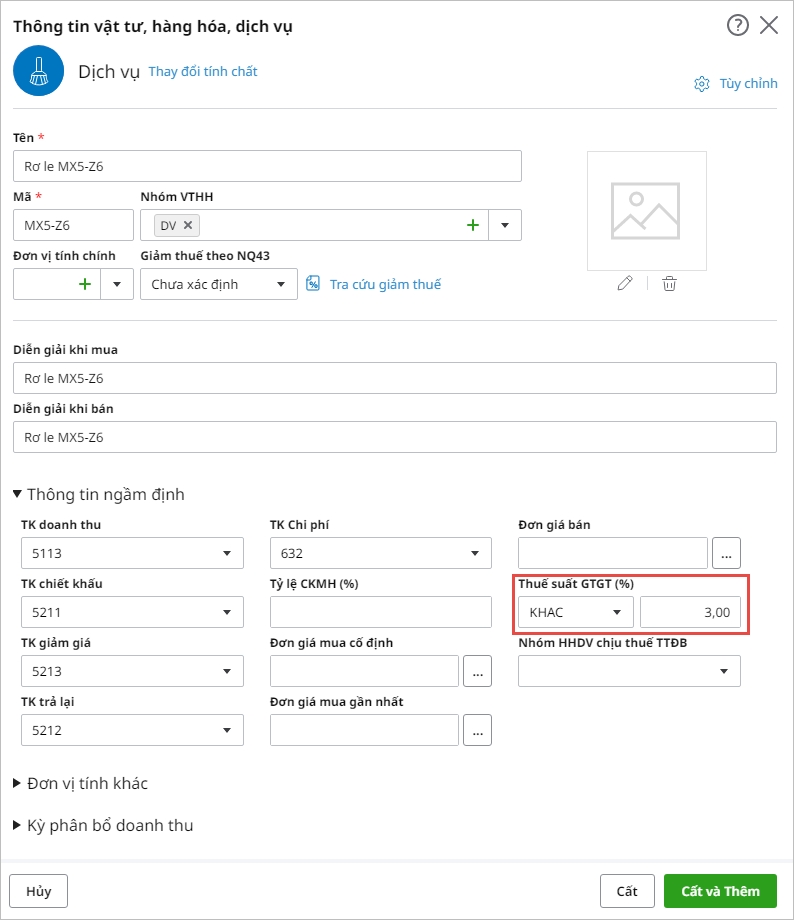
Task: Expand the Đơn vị tính khác section
Action: 18,784
